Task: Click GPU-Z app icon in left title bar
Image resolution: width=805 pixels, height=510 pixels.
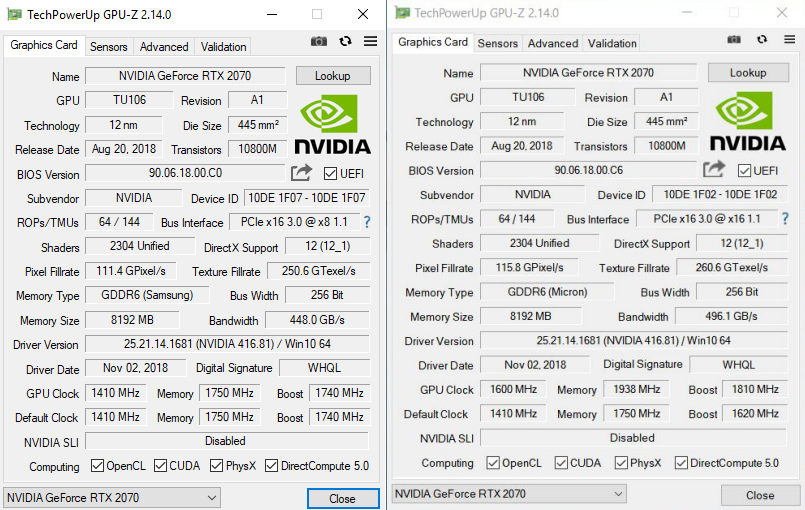Action: pos(14,14)
